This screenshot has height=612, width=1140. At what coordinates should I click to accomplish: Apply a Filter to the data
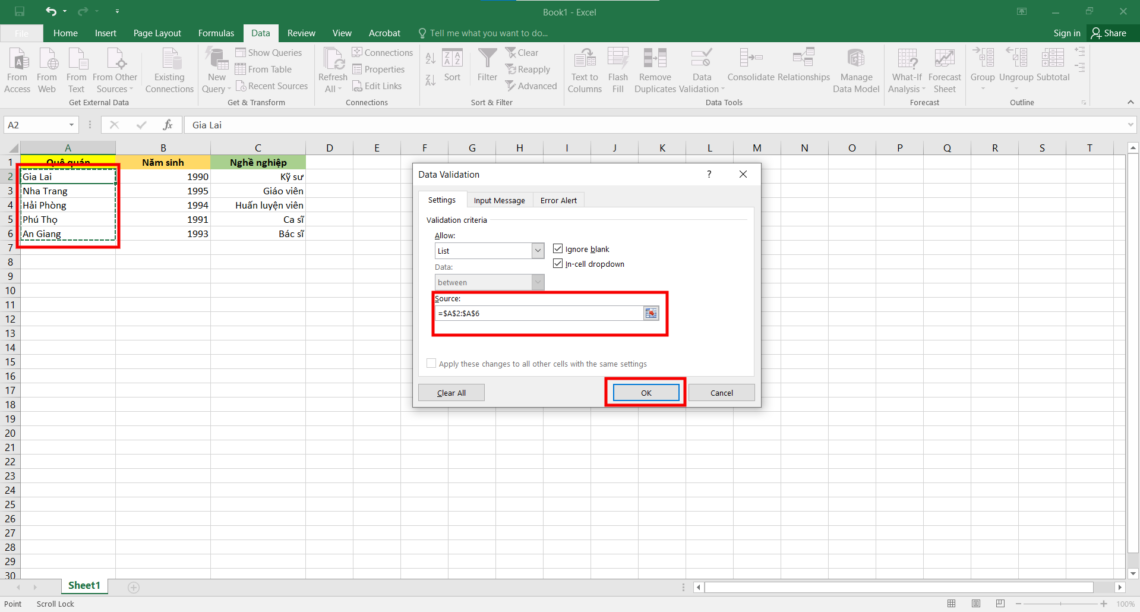[x=487, y=62]
